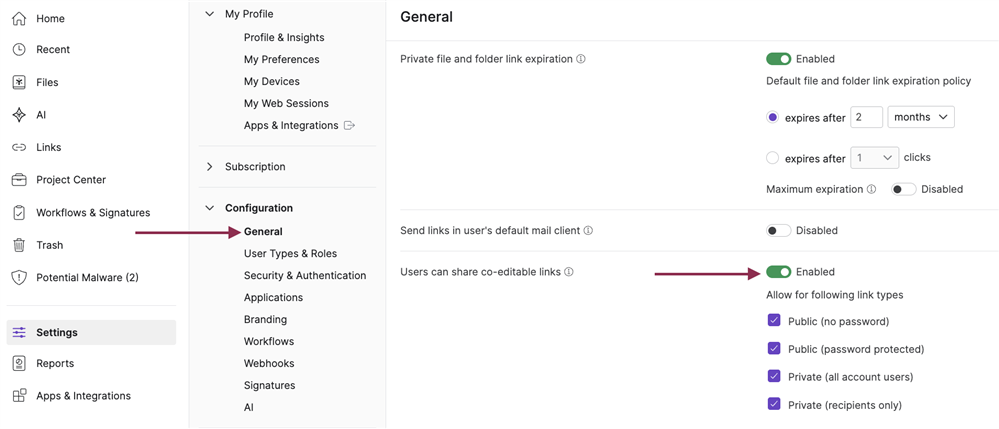Click the expires after months number field
Viewport: 999px width, 429px height.
(866, 117)
